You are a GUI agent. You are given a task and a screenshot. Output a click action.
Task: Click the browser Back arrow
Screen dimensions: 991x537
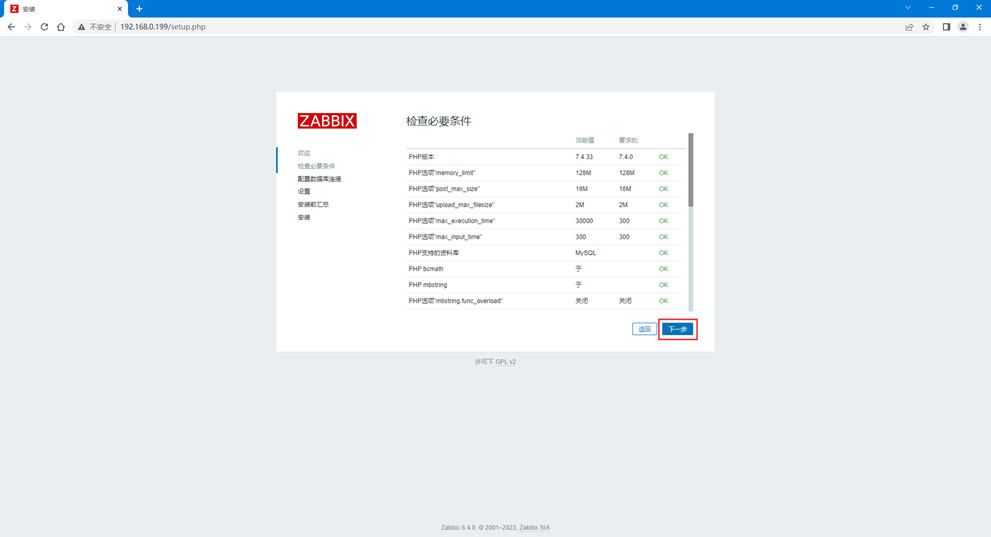pyautogui.click(x=11, y=27)
